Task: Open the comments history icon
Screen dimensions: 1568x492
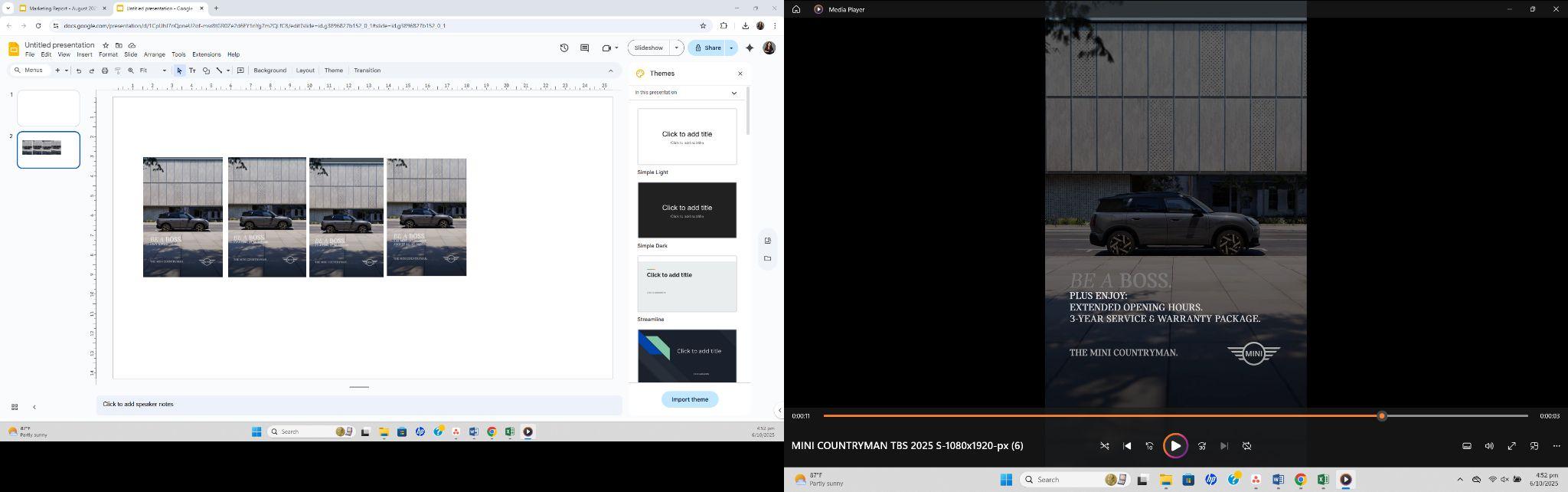Action: pos(584,48)
